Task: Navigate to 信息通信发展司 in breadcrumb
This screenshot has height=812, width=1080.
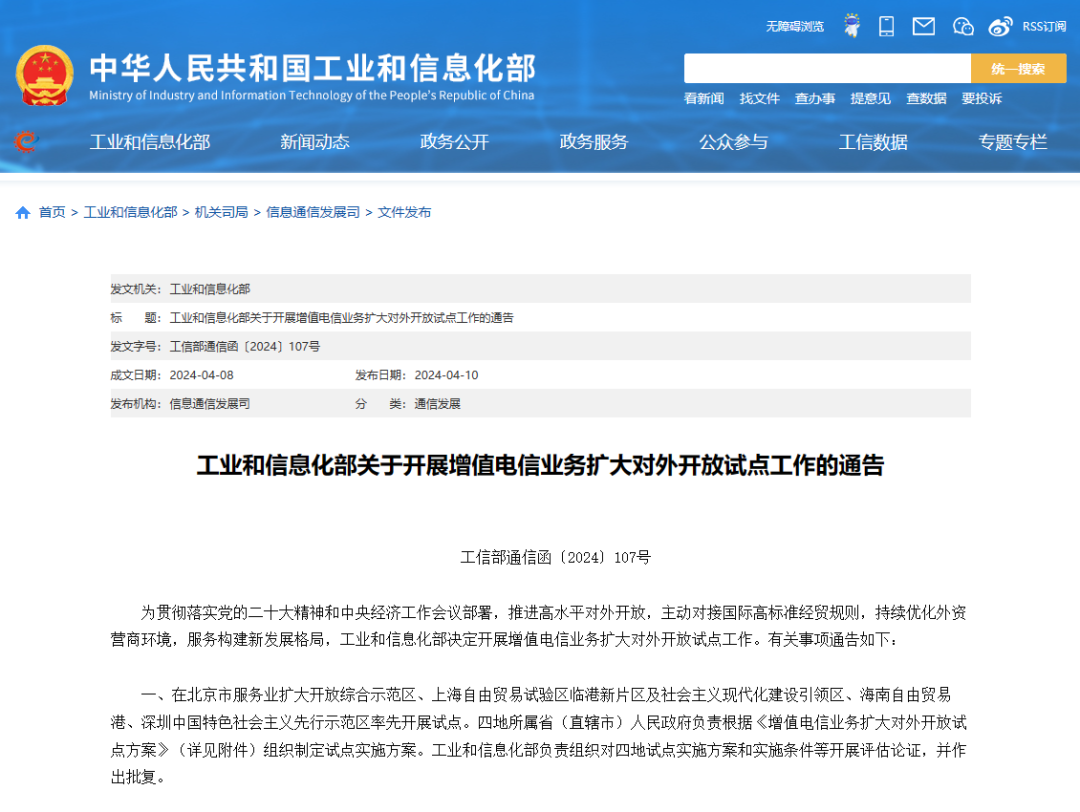Action: (312, 212)
